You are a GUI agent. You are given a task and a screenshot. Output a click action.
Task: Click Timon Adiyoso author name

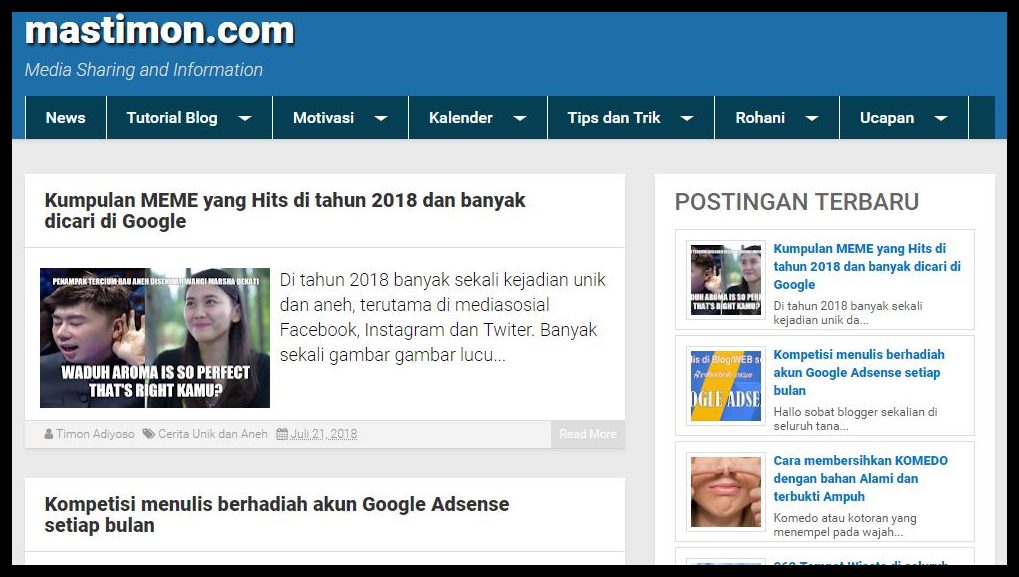coord(93,434)
